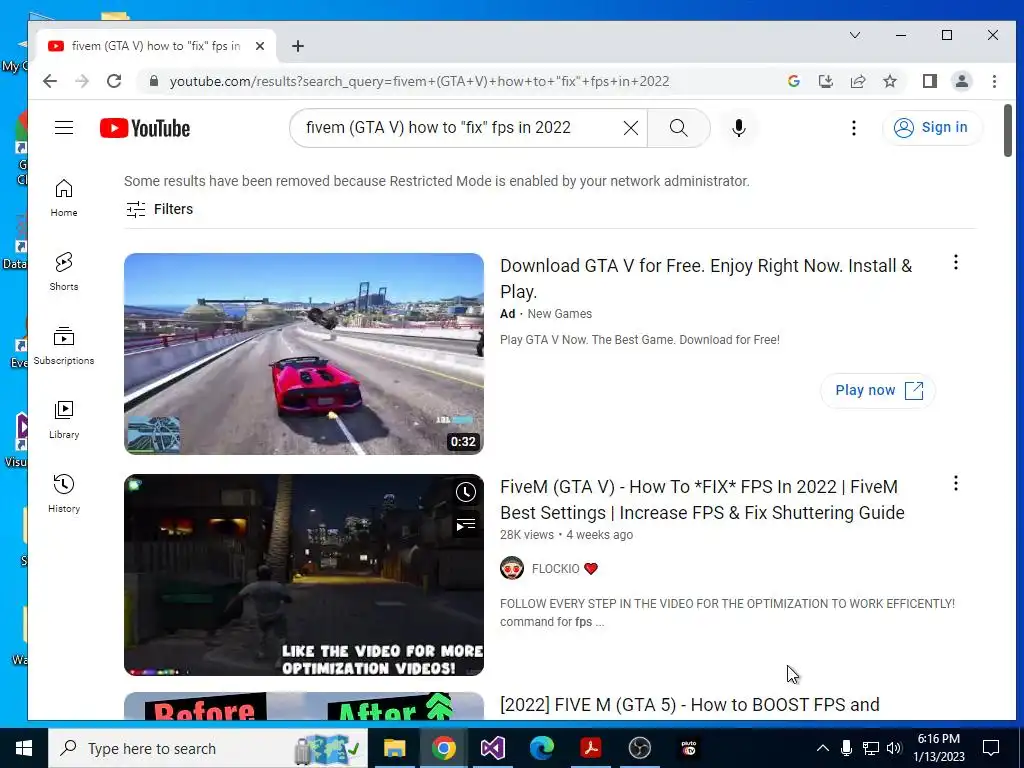Open the 6:16 PM taskbar clock
Screen dimensions: 1024x768
click(938, 748)
